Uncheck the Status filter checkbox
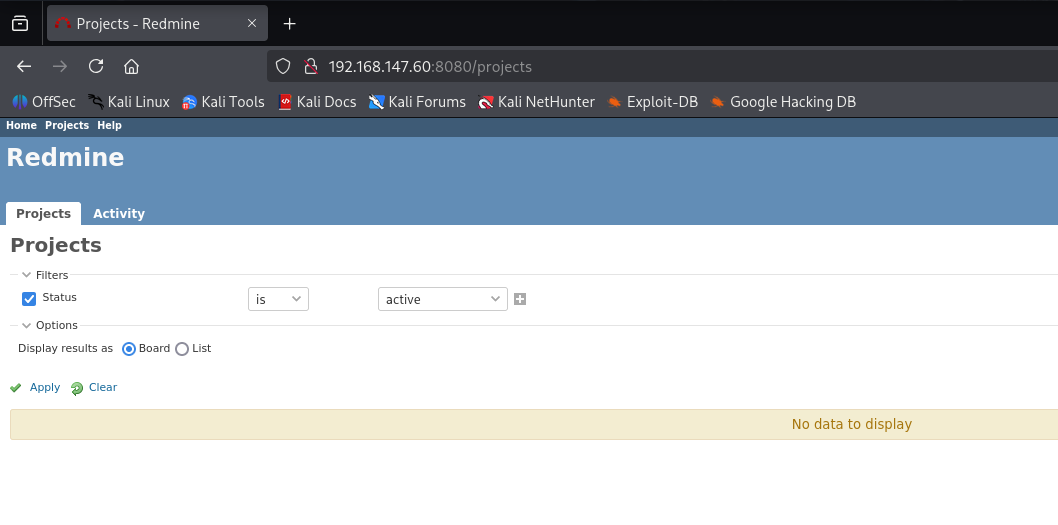The image size is (1058, 525). pos(29,299)
